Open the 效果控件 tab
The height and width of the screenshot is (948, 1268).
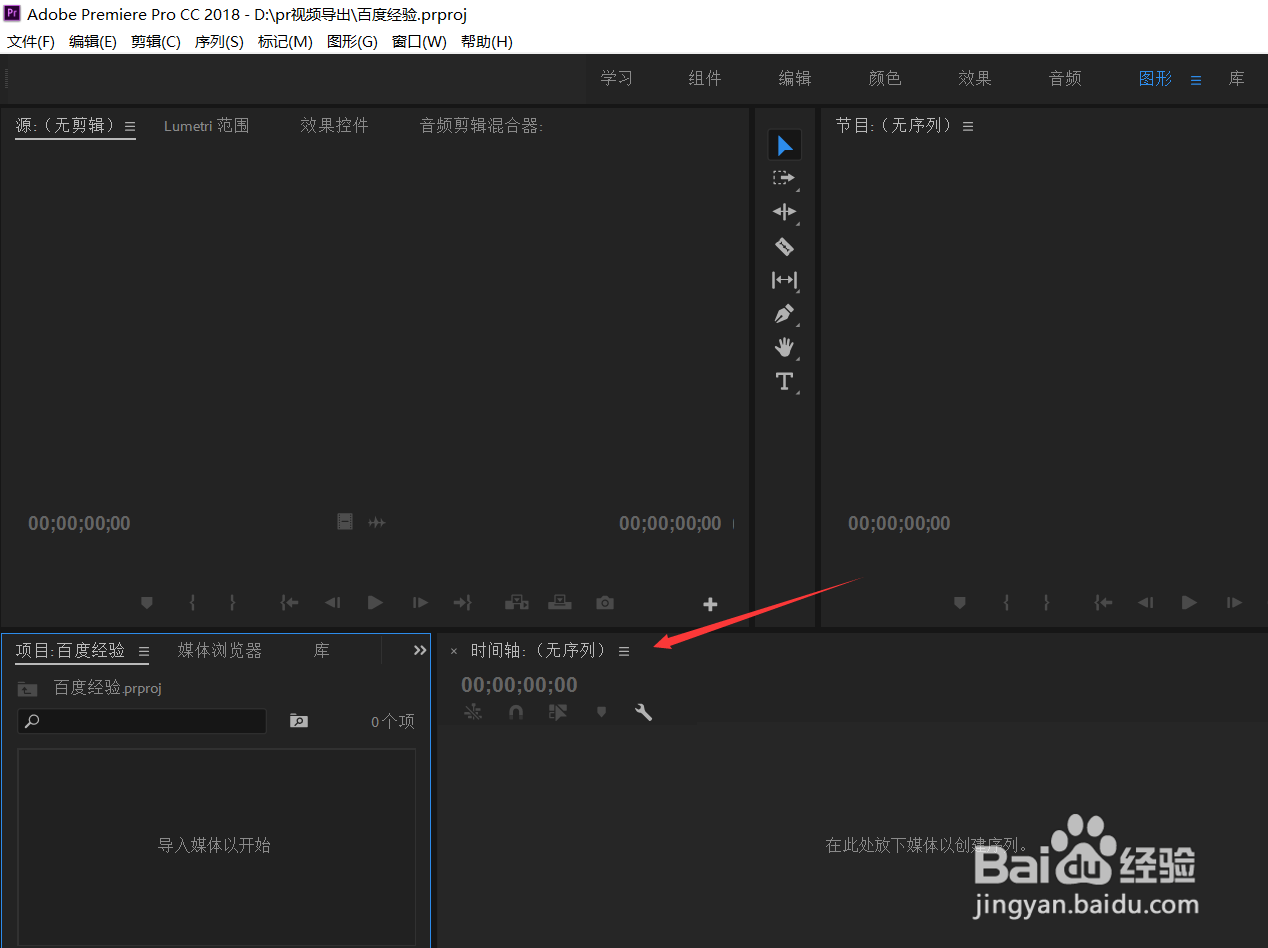pos(334,126)
